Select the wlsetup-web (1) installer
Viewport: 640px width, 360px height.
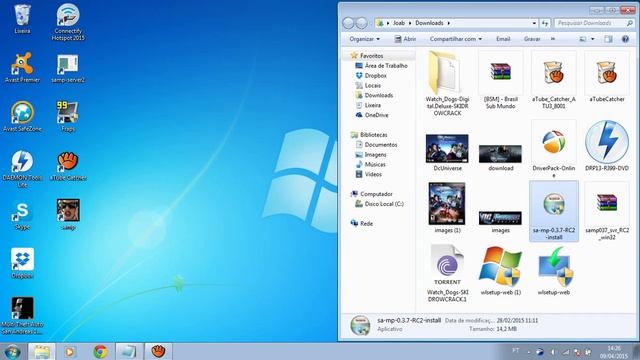500,270
